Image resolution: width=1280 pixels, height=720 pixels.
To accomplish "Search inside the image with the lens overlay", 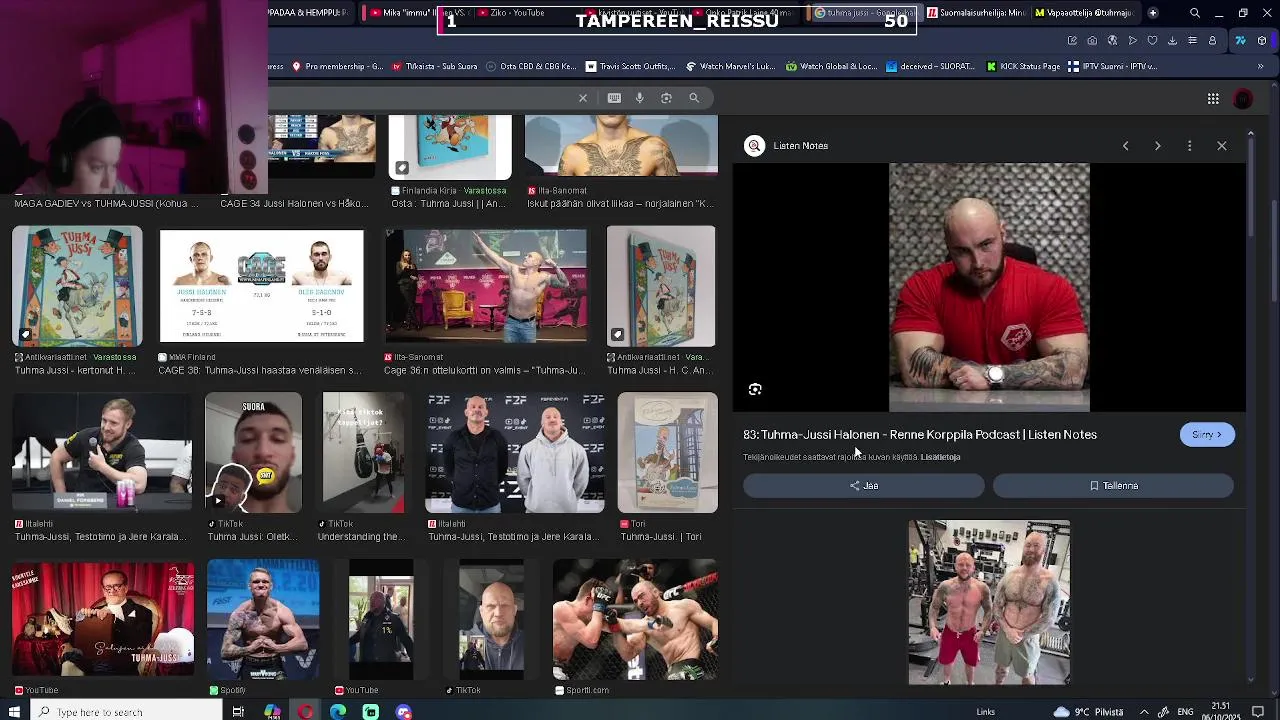I will [755, 389].
